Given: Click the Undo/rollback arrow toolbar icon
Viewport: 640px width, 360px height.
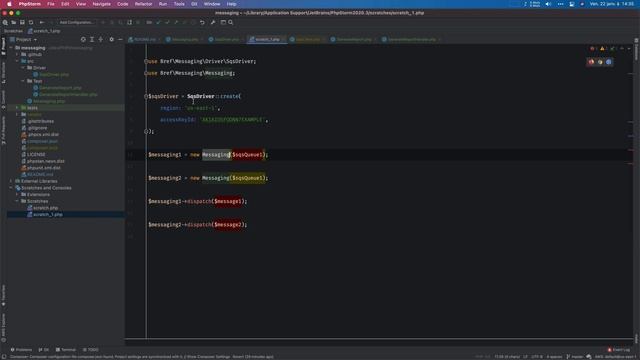Looking at the screenshot, I should tap(202, 22).
